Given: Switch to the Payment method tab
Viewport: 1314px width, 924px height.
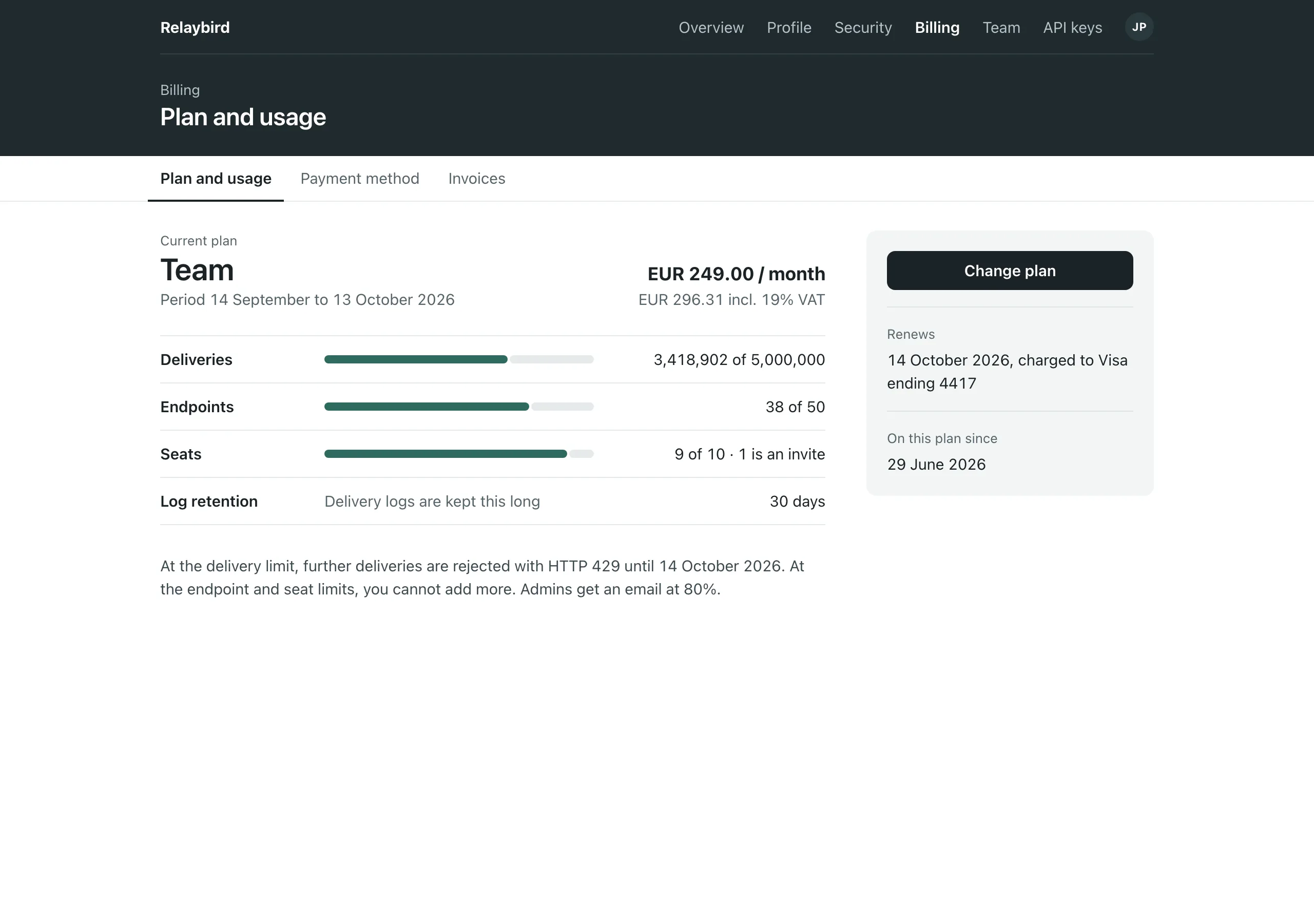Looking at the screenshot, I should point(359,179).
